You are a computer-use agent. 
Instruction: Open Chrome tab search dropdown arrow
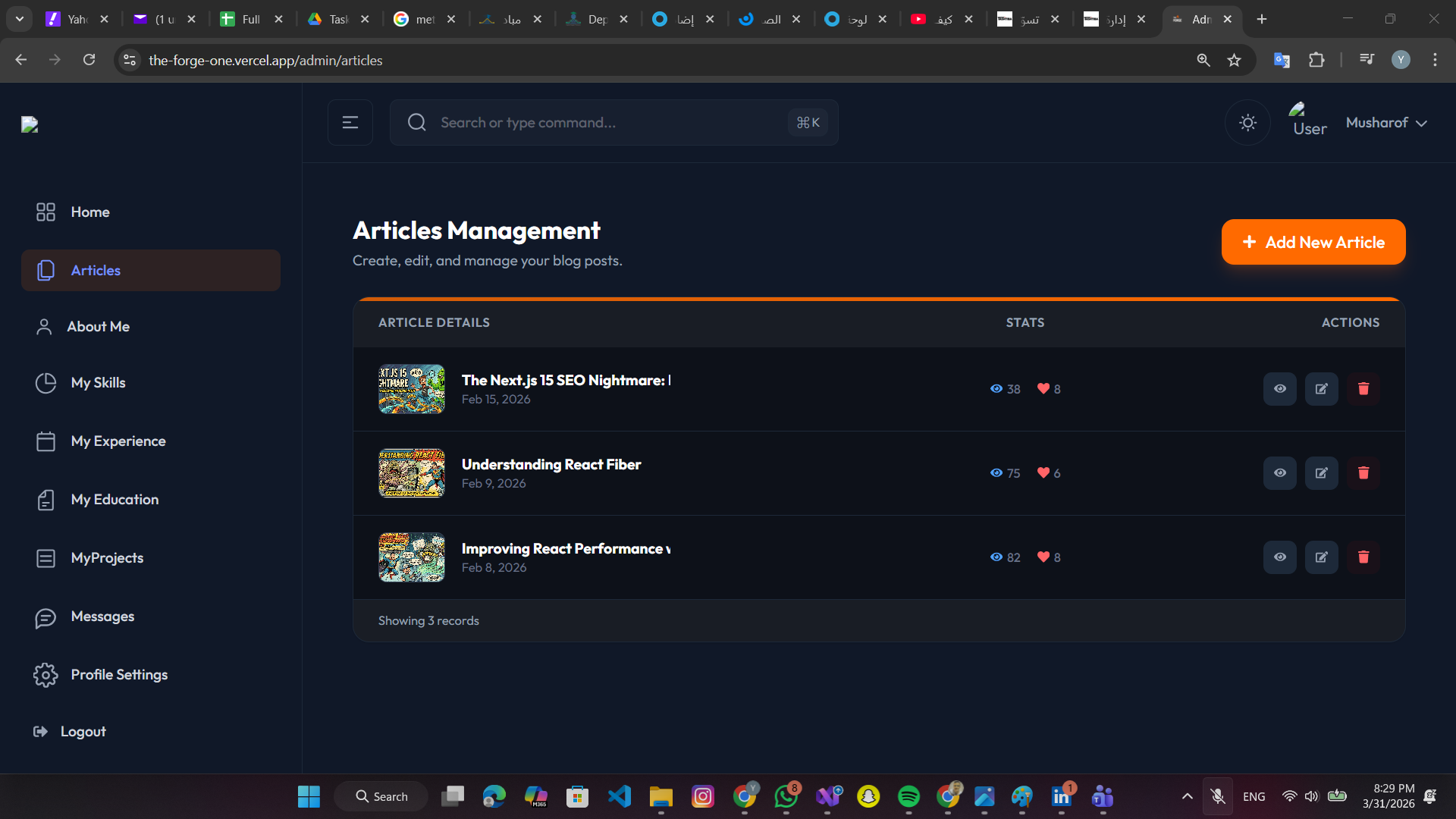(x=20, y=19)
